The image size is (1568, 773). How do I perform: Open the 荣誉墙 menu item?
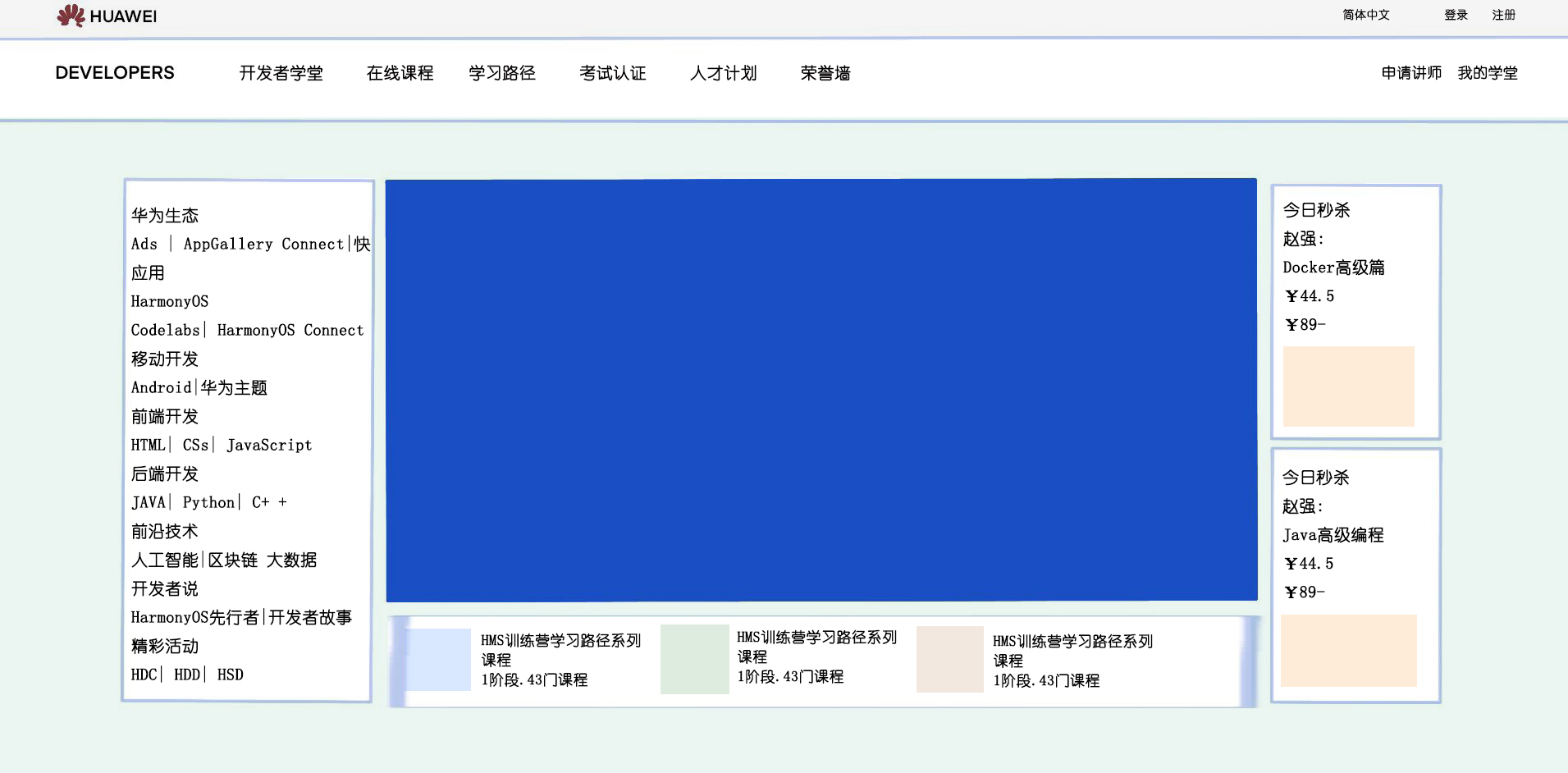(x=825, y=73)
